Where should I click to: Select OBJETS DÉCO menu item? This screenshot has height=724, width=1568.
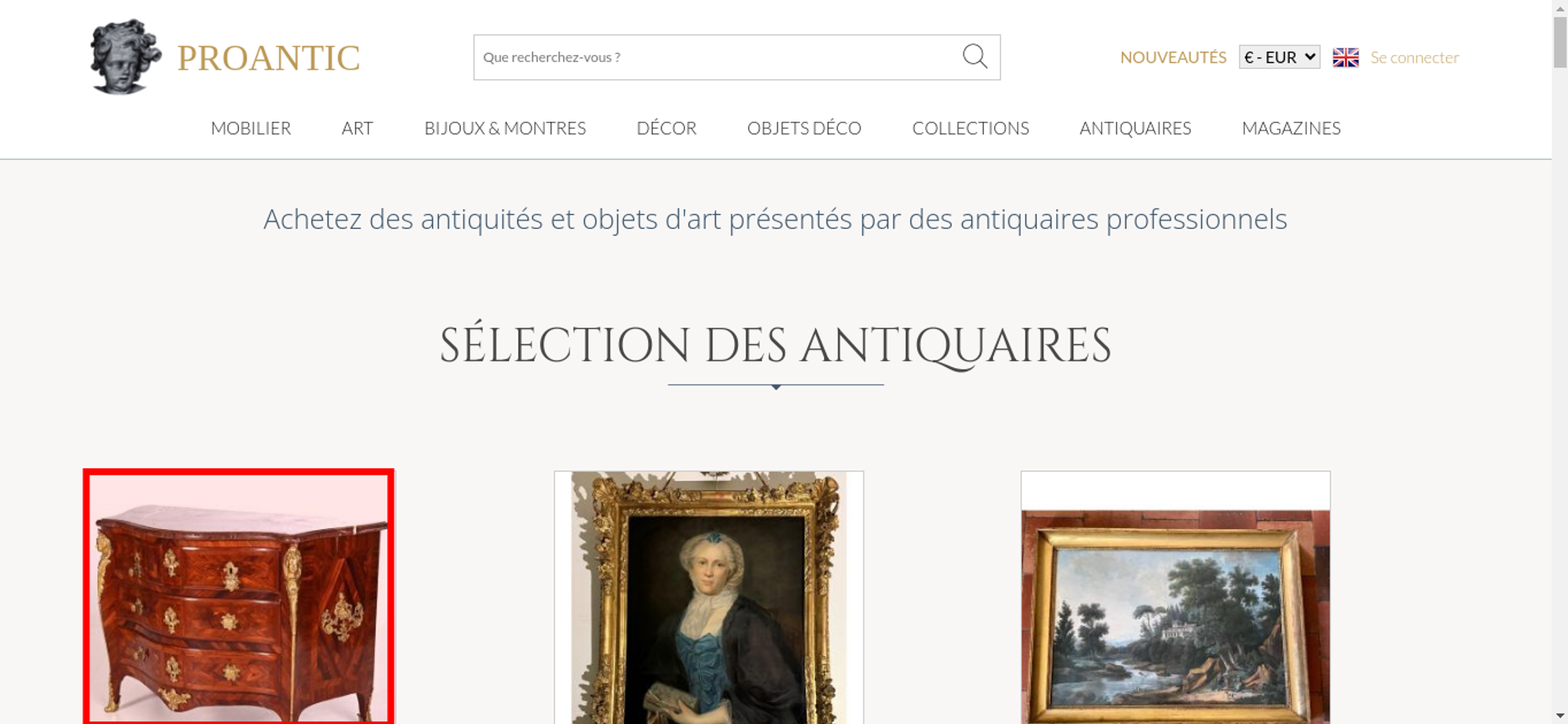coord(804,128)
